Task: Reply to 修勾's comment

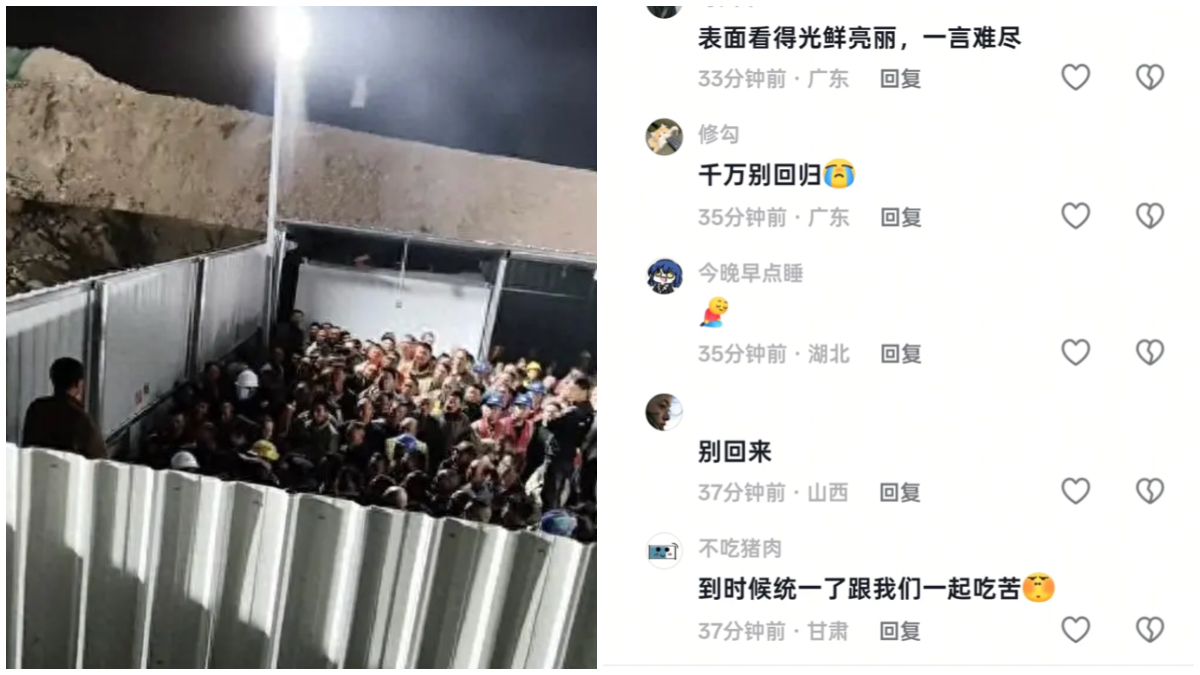Action: [x=900, y=217]
